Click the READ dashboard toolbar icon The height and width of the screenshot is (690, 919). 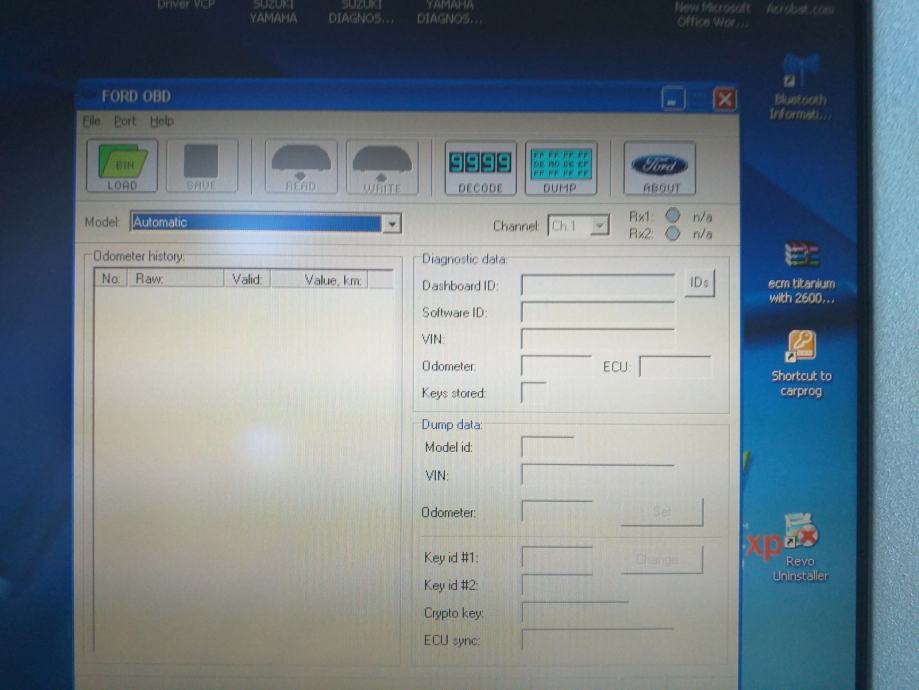pos(301,168)
